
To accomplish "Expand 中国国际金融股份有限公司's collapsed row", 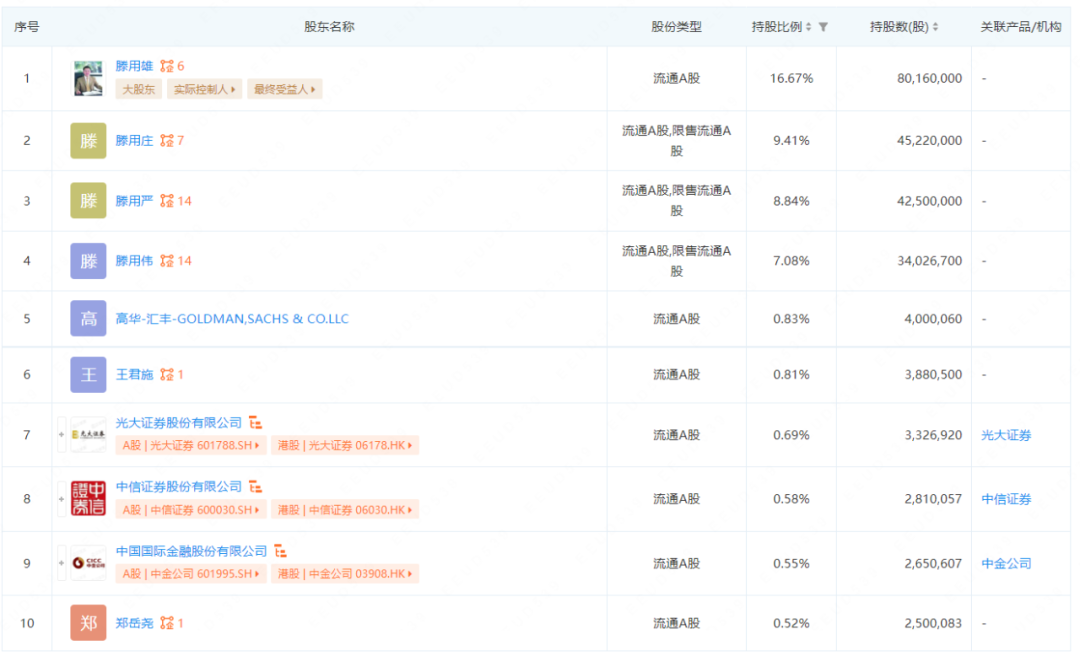I will (x=60, y=564).
